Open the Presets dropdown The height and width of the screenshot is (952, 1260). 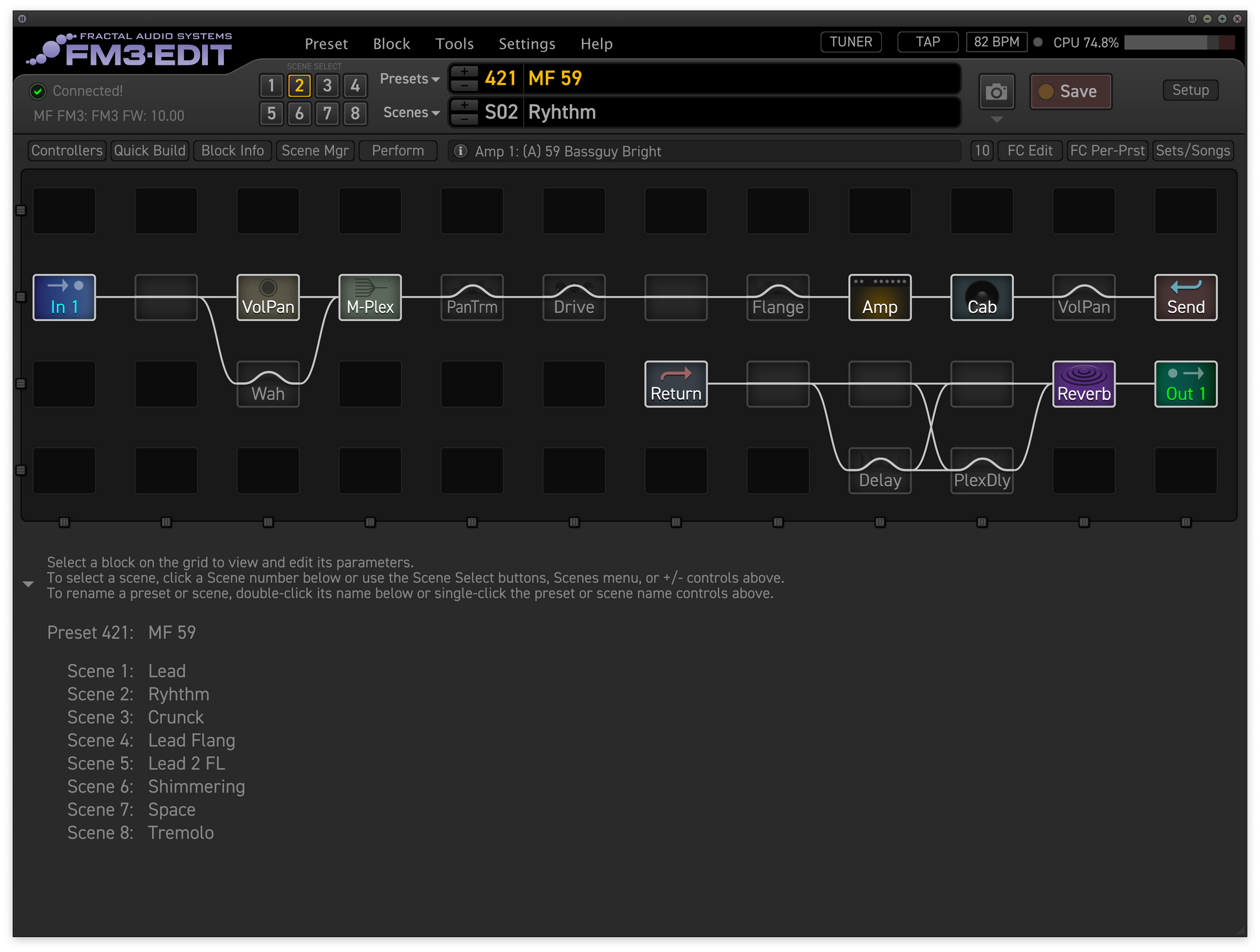click(409, 79)
